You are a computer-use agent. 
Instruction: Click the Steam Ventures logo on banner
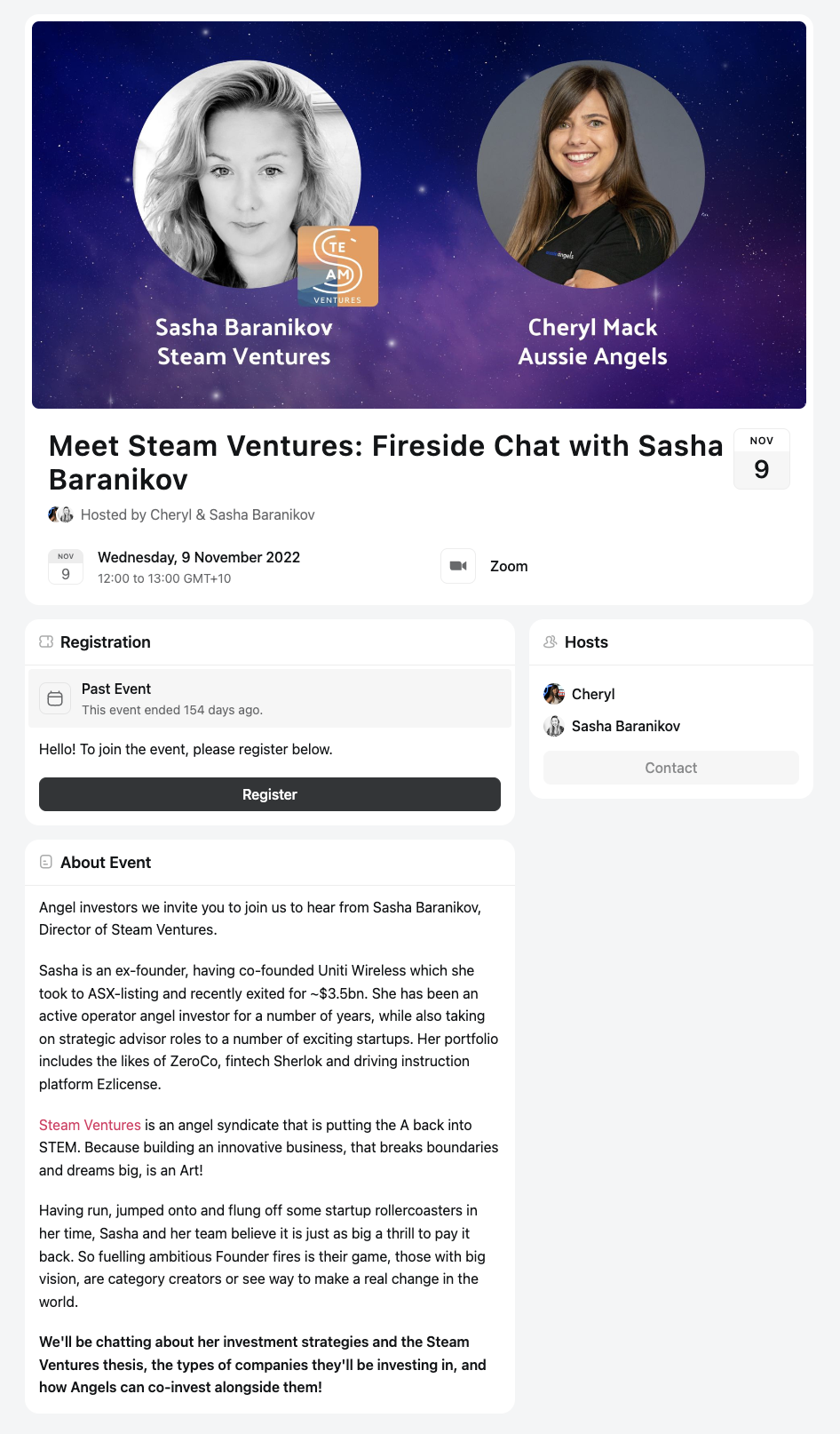pyautogui.click(x=337, y=266)
